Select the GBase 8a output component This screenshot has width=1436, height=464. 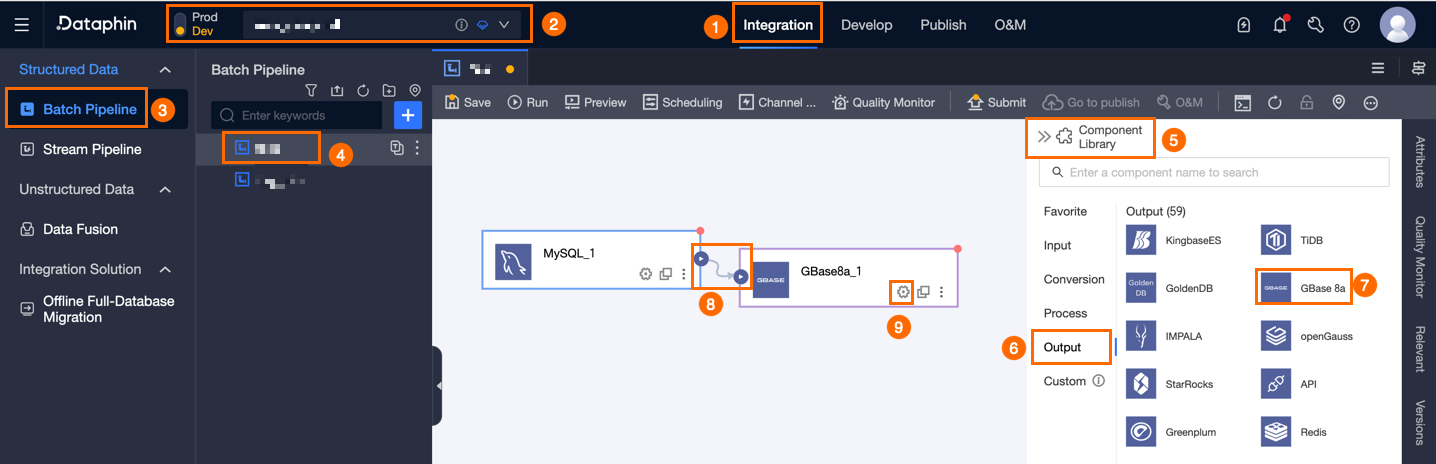coord(1305,287)
